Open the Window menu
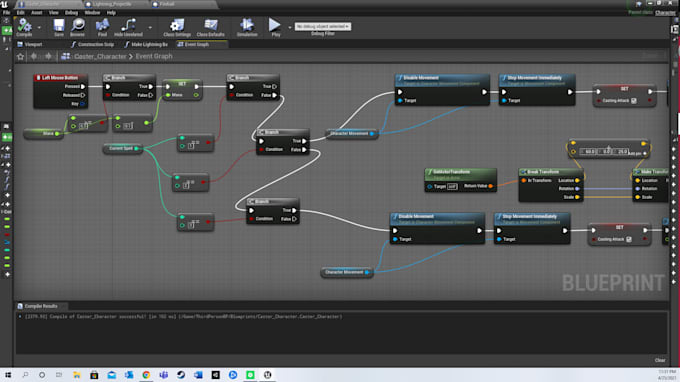The image size is (680, 382). coord(92,13)
